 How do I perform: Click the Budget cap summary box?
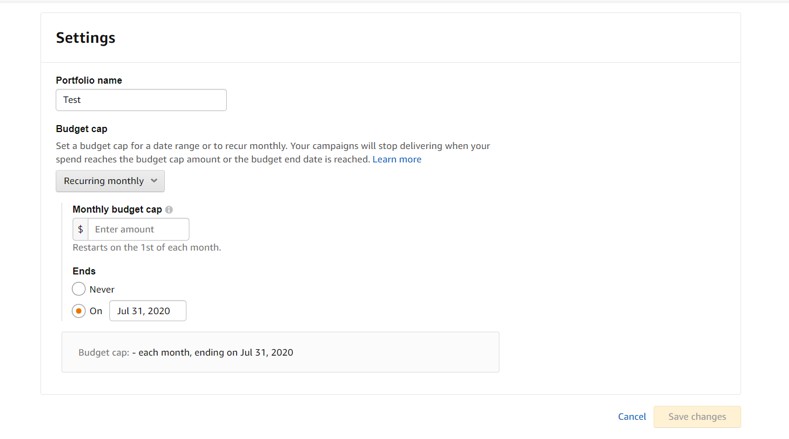(280, 353)
